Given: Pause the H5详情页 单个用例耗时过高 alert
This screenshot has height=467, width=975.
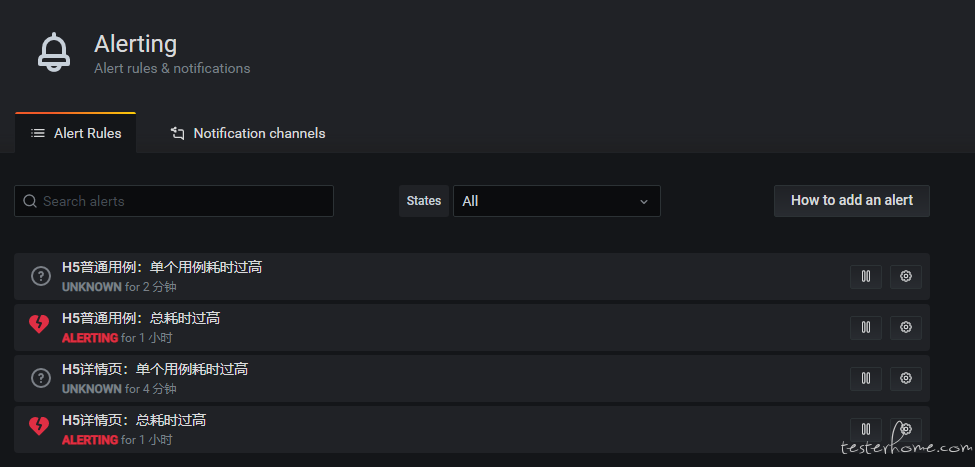Looking at the screenshot, I should tap(866, 379).
